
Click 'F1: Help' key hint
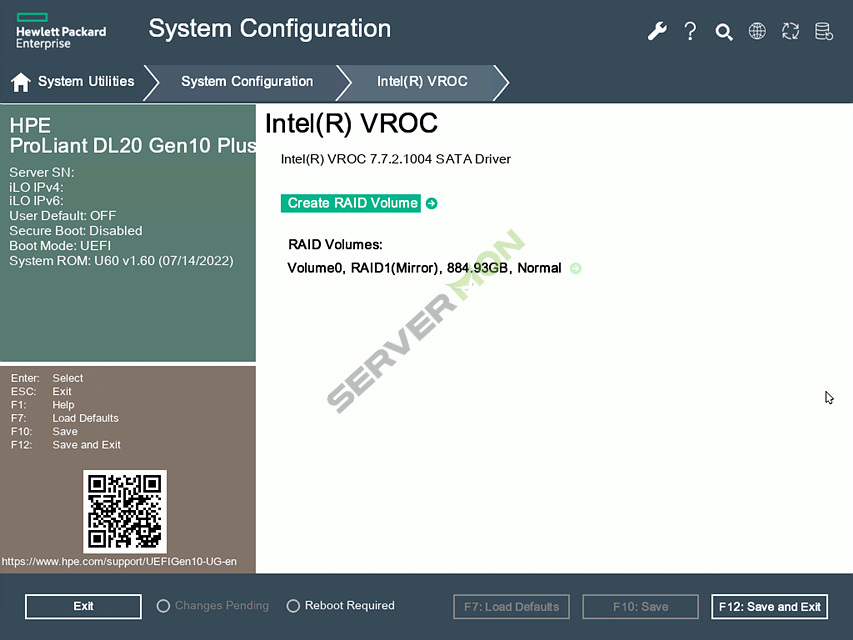click(x=42, y=405)
